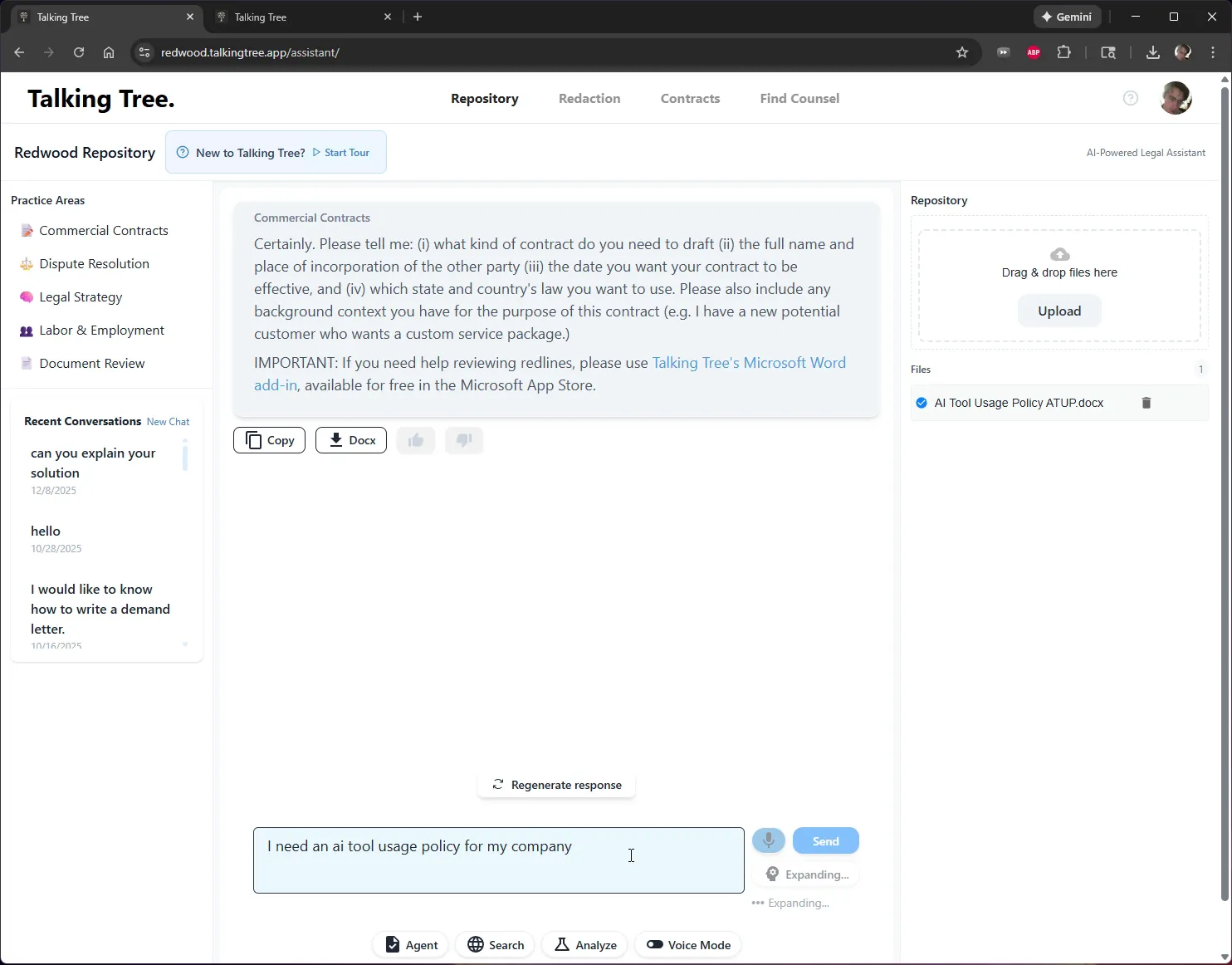Go to browser home page

(x=109, y=52)
